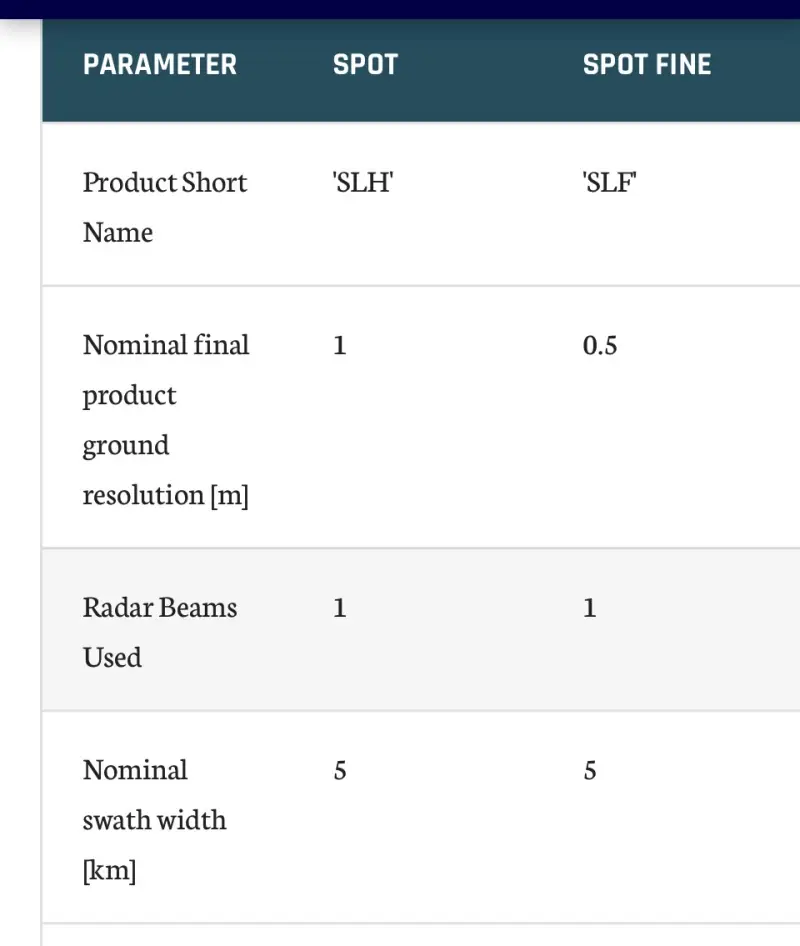The width and height of the screenshot is (800, 946).
Task: Click the Product Short Name row label
Action: [164, 207]
